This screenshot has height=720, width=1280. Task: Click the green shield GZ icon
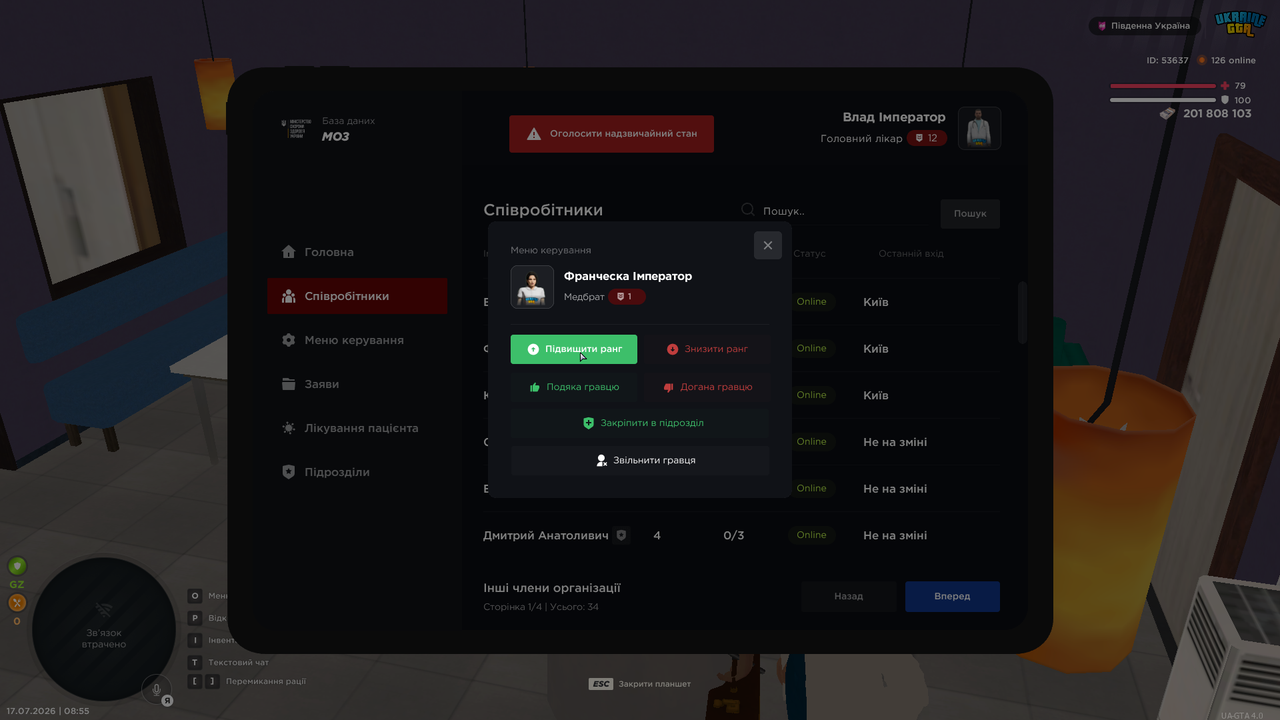(x=17, y=566)
